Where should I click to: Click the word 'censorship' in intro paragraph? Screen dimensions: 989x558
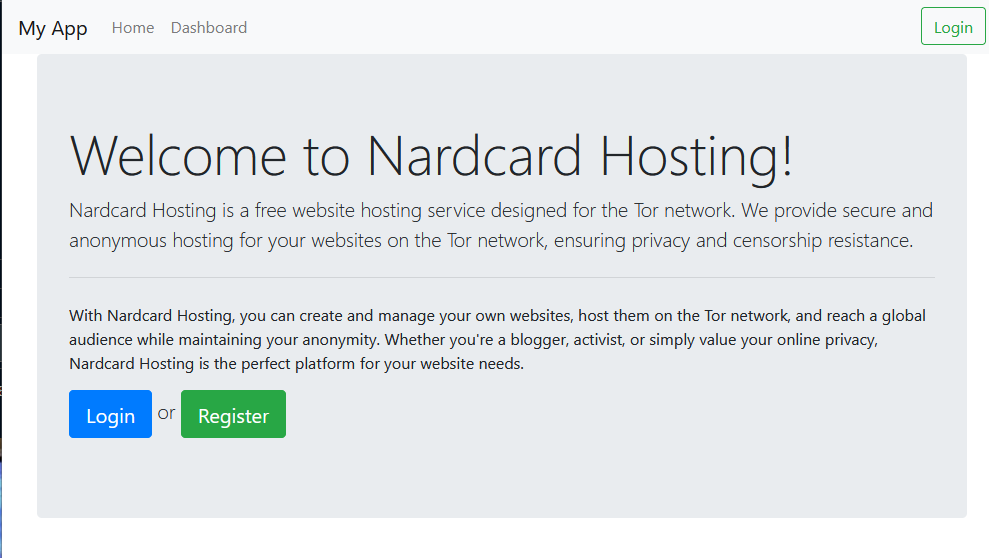pos(778,241)
